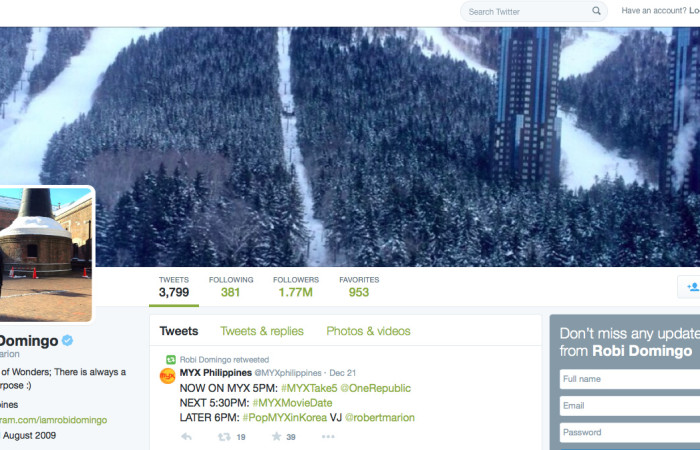
Task: Click the blue verified badge
Action: (x=67, y=340)
